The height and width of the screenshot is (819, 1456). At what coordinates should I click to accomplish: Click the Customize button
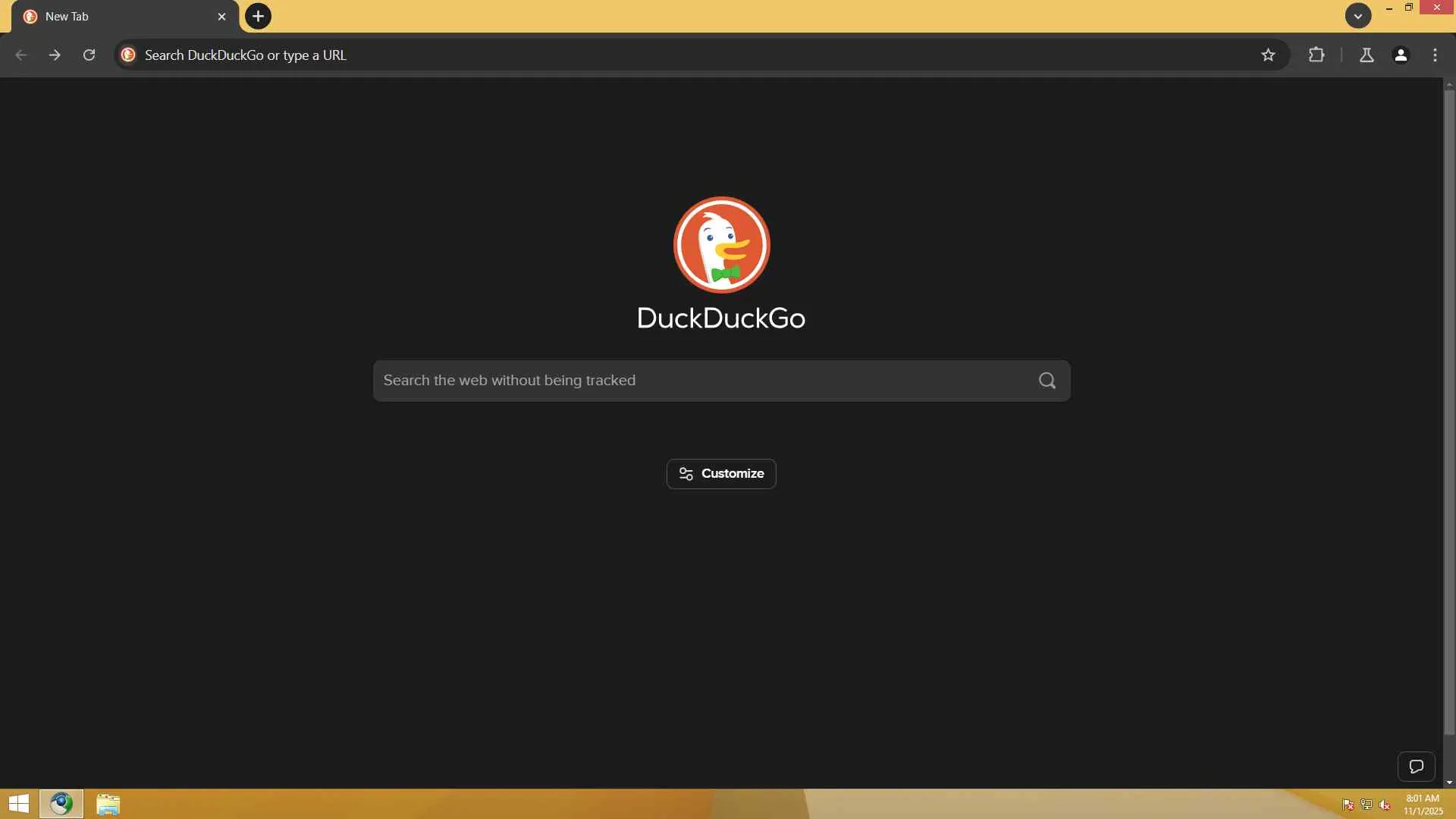coord(721,474)
